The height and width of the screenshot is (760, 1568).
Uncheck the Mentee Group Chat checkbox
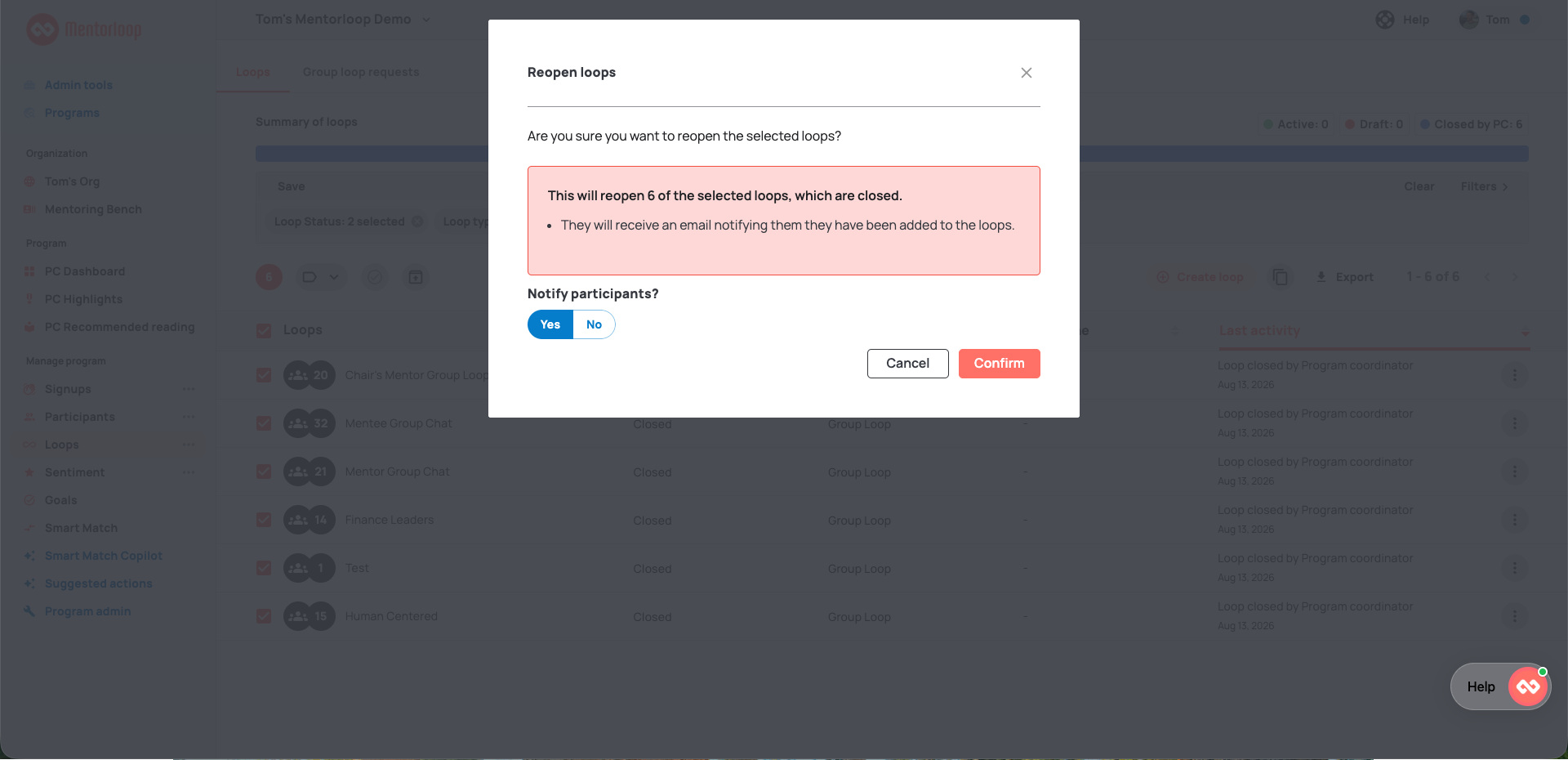click(x=264, y=423)
